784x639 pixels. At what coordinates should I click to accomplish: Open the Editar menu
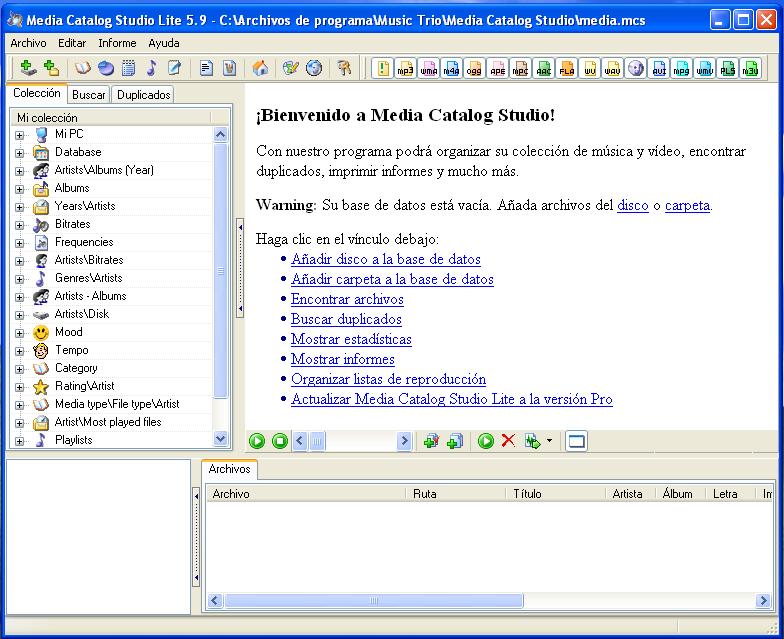(72, 43)
